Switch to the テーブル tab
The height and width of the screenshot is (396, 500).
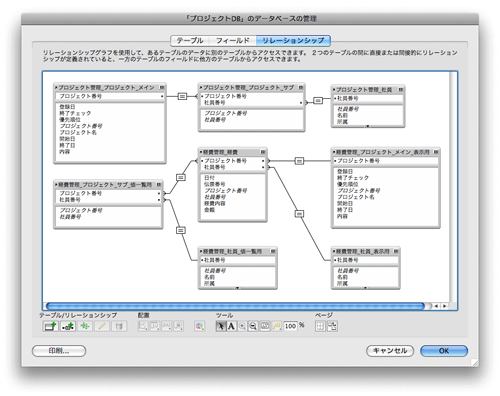pyautogui.click(x=190, y=41)
